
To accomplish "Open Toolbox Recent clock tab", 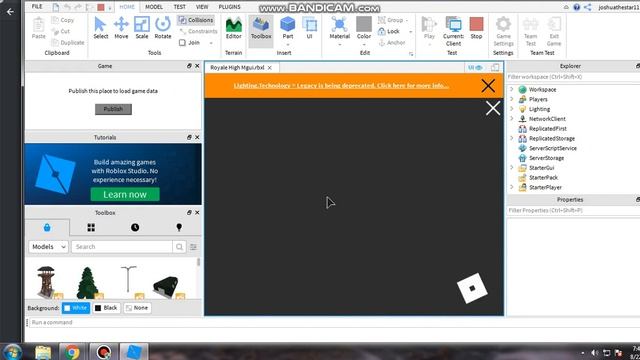I will [135, 227].
